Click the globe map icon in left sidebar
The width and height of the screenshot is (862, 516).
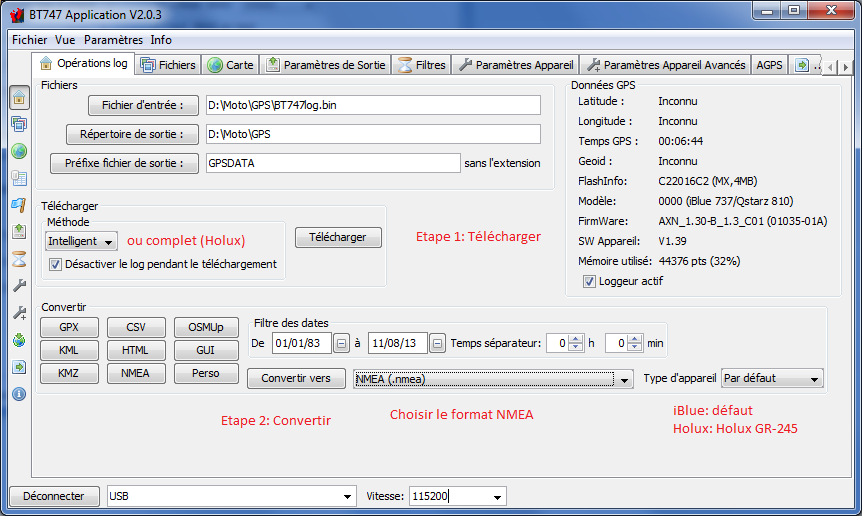[19, 151]
